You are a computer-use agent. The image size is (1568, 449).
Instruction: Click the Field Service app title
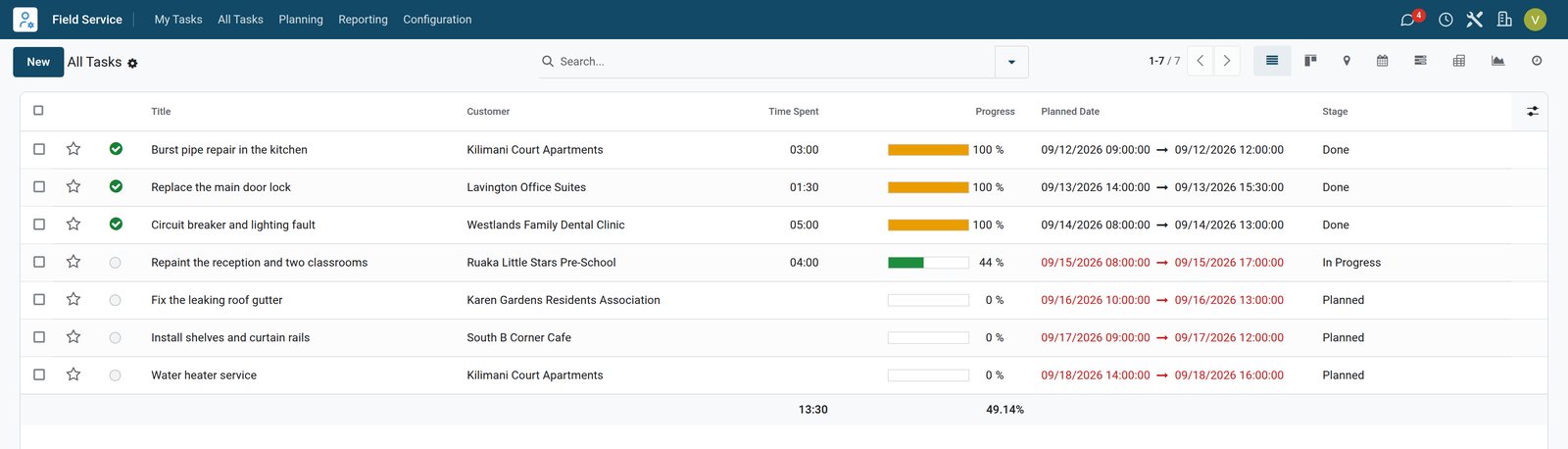coord(87,20)
